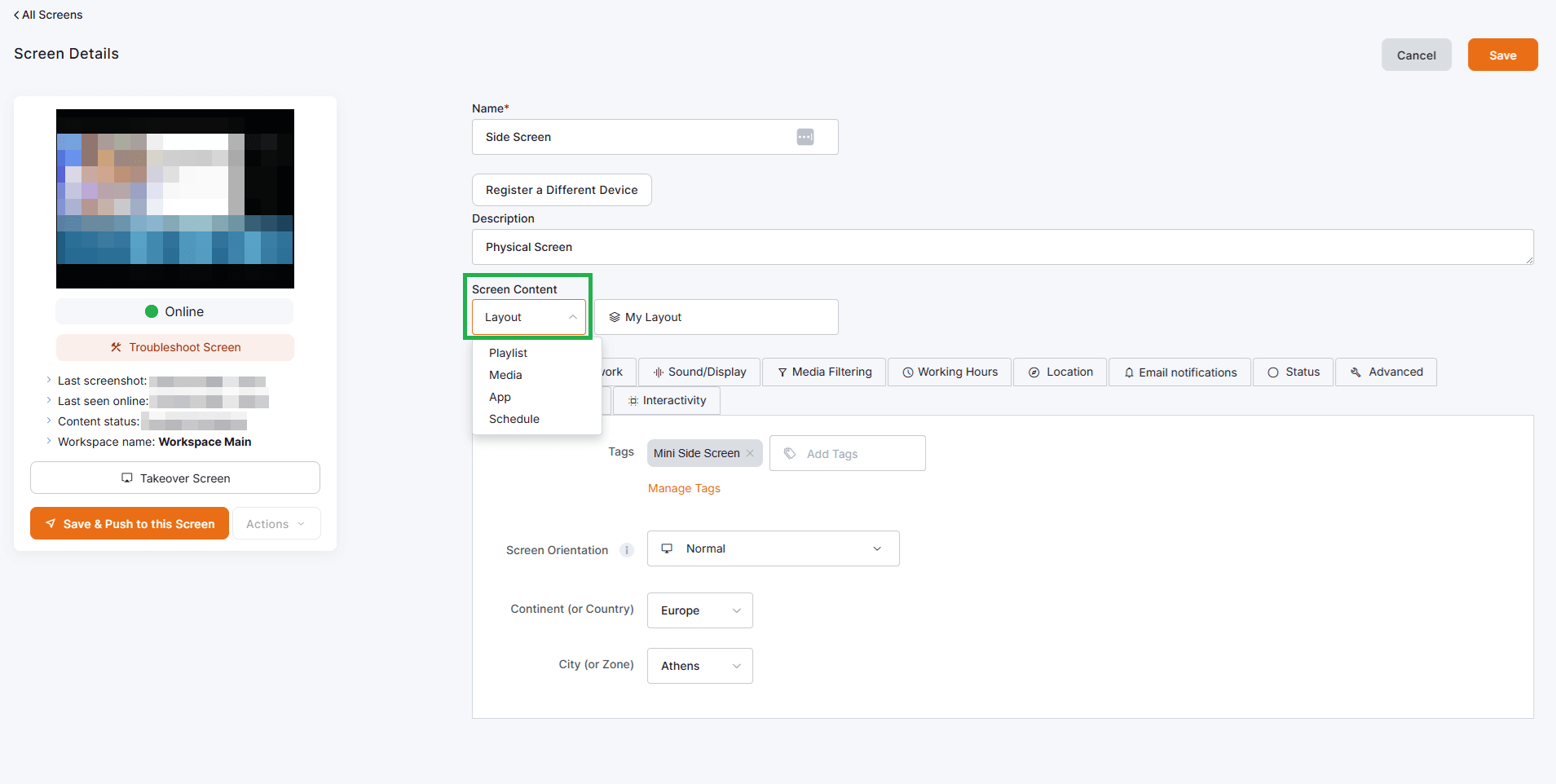The height and width of the screenshot is (784, 1556).
Task: Click Register a Different Device
Action: point(562,190)
